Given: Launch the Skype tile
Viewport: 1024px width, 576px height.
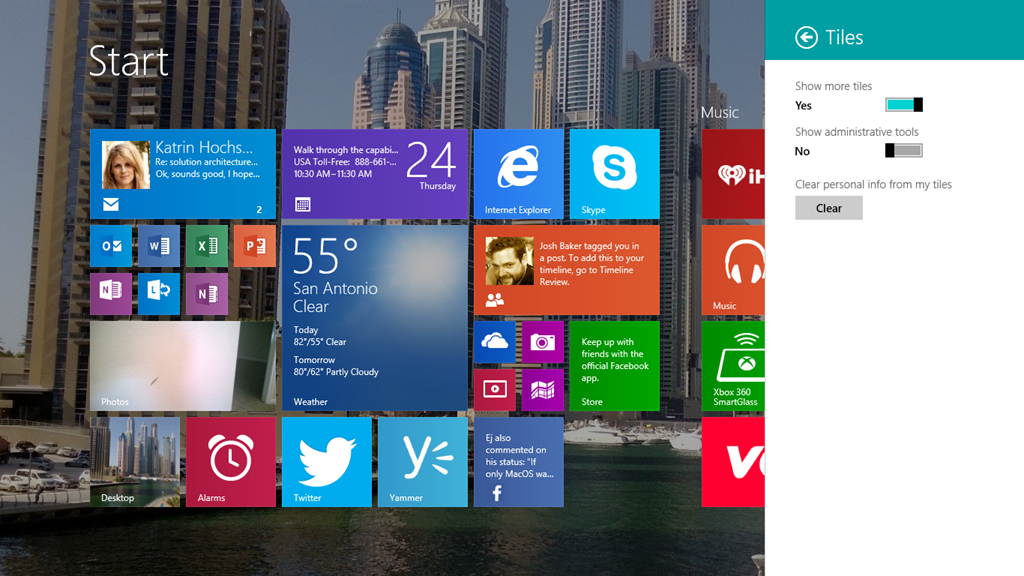Looking at the screenshot, I should (615, 174).
